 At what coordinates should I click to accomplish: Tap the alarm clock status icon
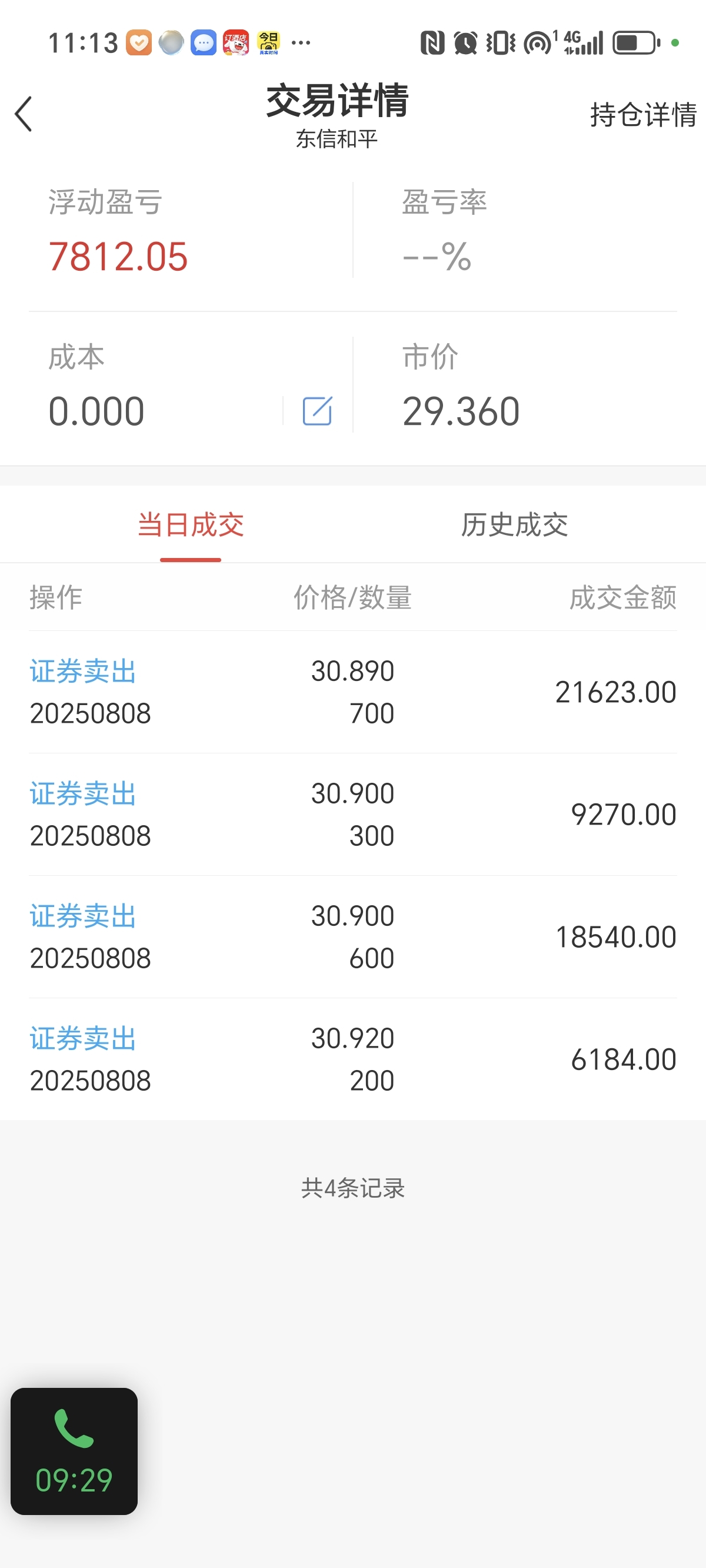465,42
